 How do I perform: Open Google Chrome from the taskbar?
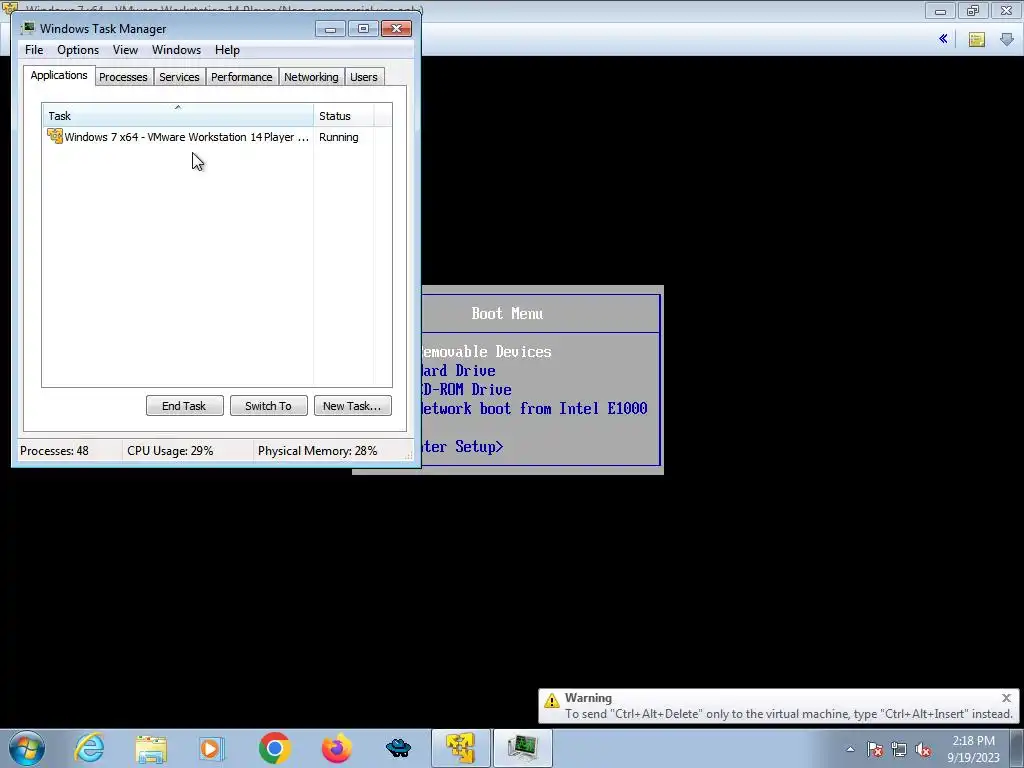[x=274, y=748]
